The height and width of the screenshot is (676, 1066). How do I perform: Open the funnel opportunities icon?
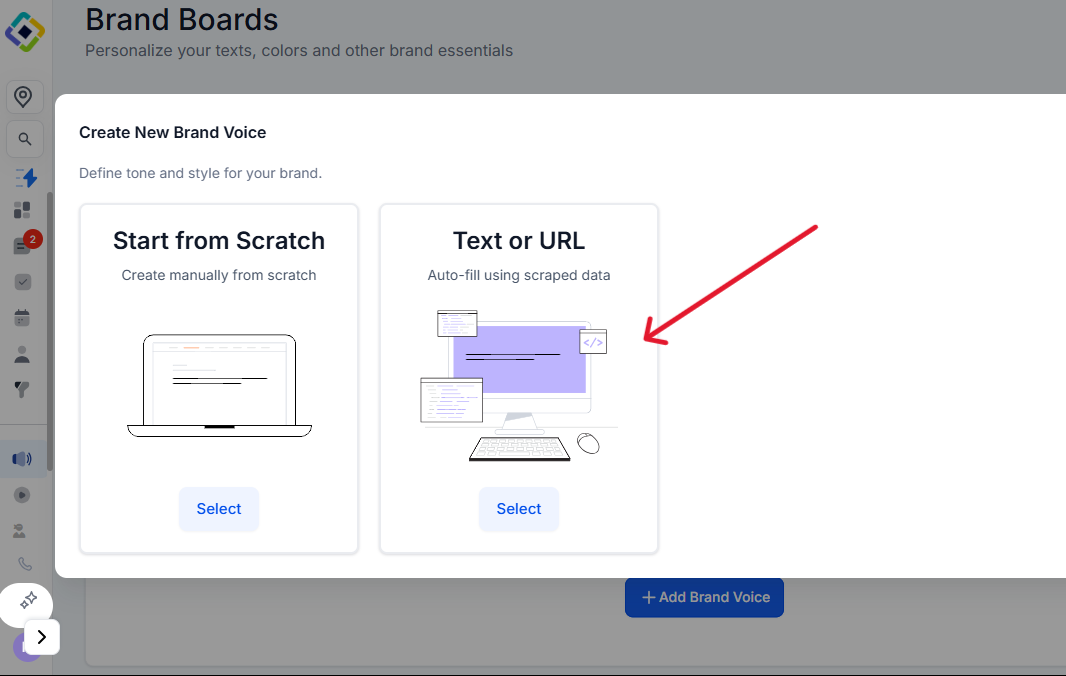pyautogui.click(x=22, y=389)
